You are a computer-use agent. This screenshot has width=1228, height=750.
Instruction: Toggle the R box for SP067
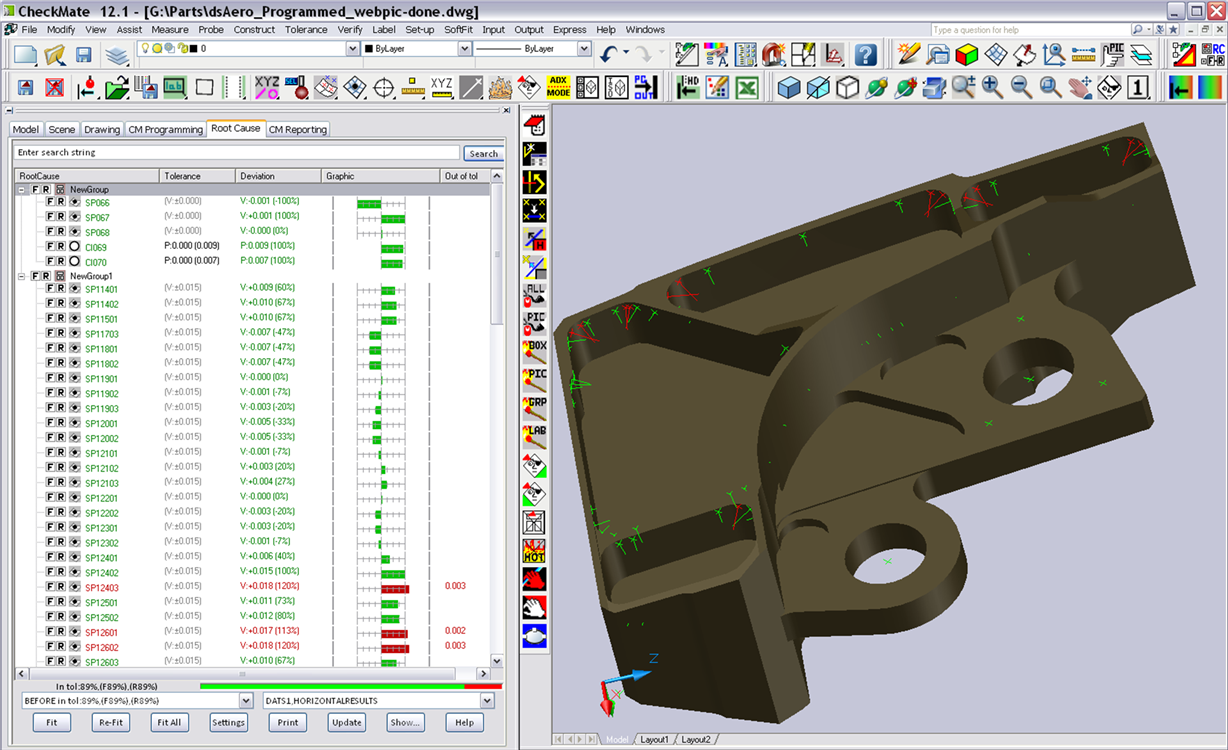pos(61,217)
